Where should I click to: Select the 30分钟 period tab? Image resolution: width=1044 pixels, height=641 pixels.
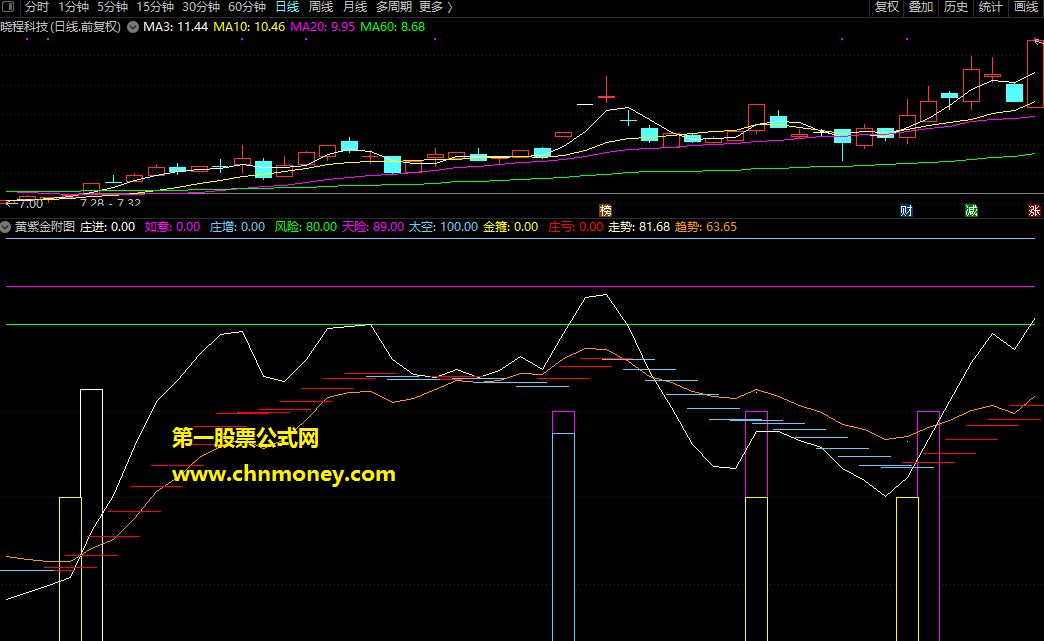click(x=201, y=7)
